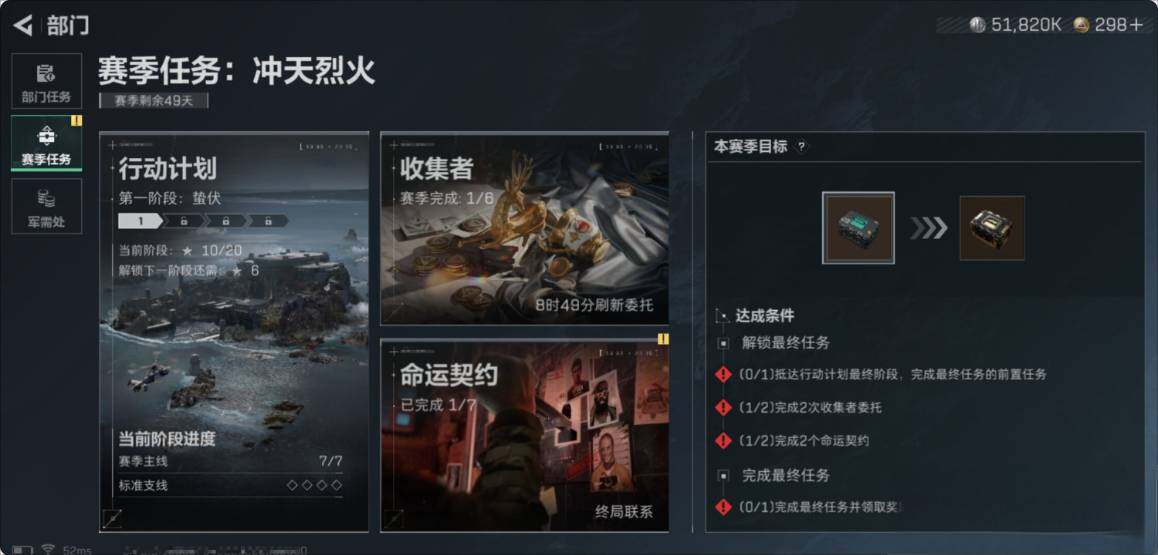Click the second locked stage padlock

pyautogui.click(x=226, y=221)
